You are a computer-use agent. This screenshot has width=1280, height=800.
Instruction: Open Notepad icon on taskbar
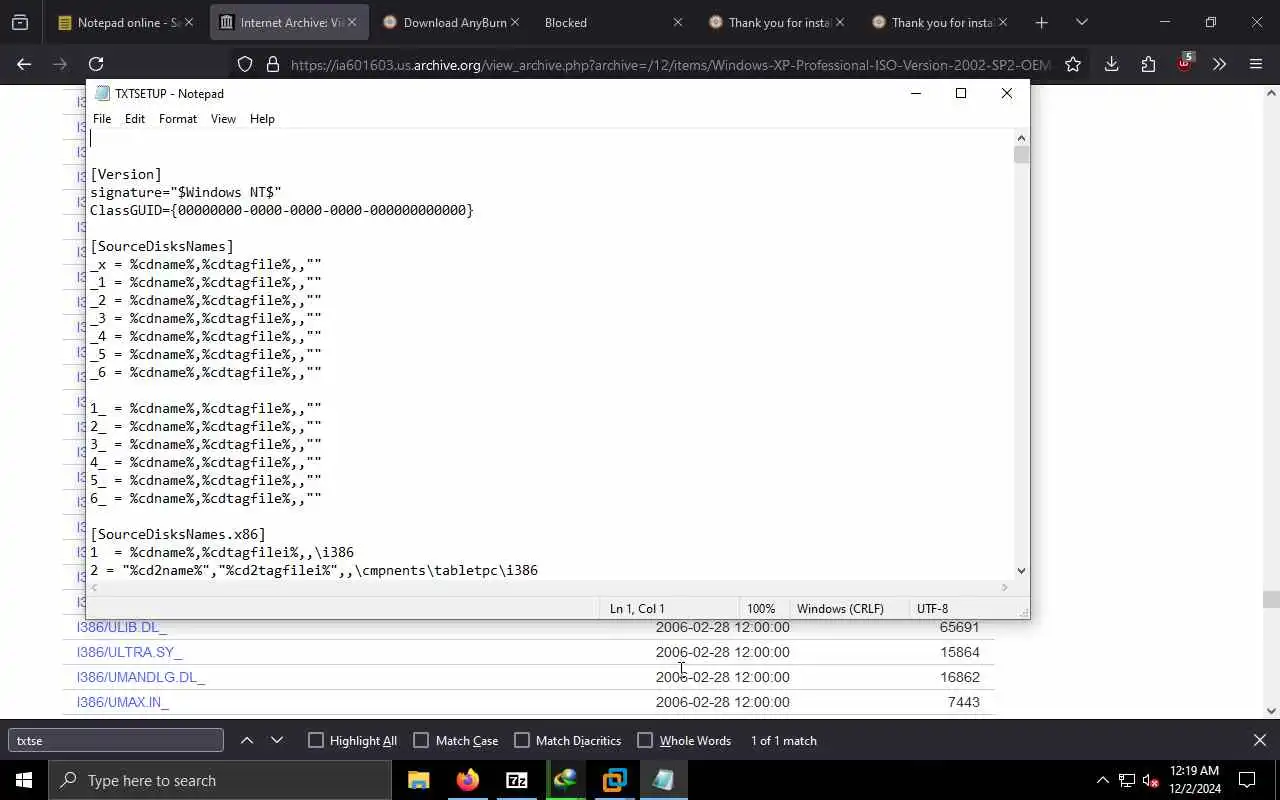point(664,780)
